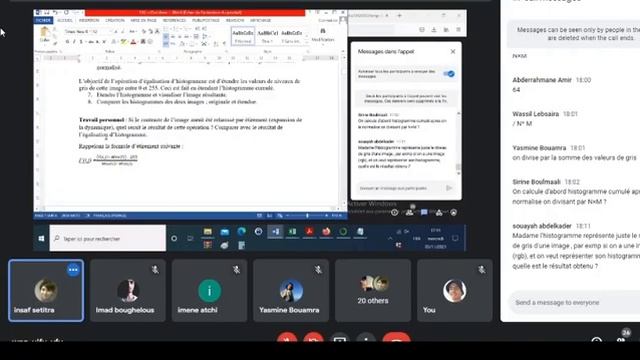Open options on insaf setitra's tile

(x=73, y=270)
